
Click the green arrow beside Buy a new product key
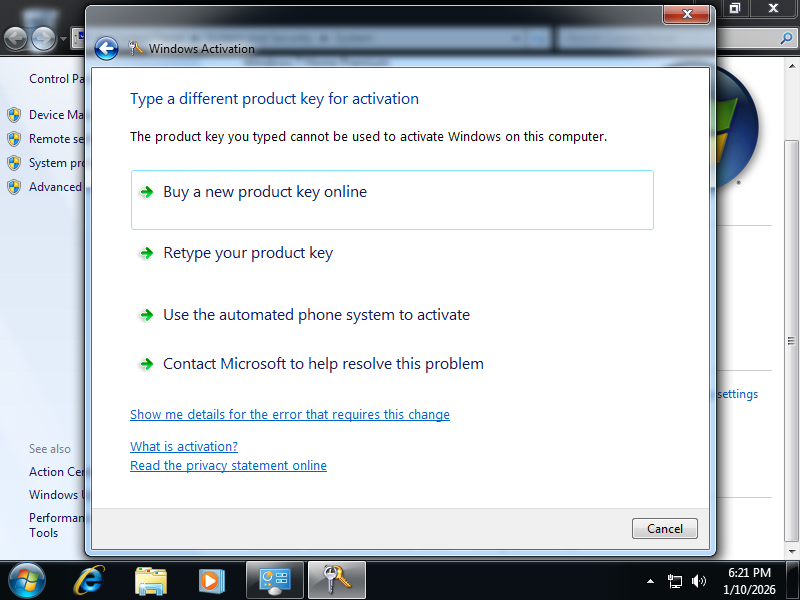pos(146,192)
